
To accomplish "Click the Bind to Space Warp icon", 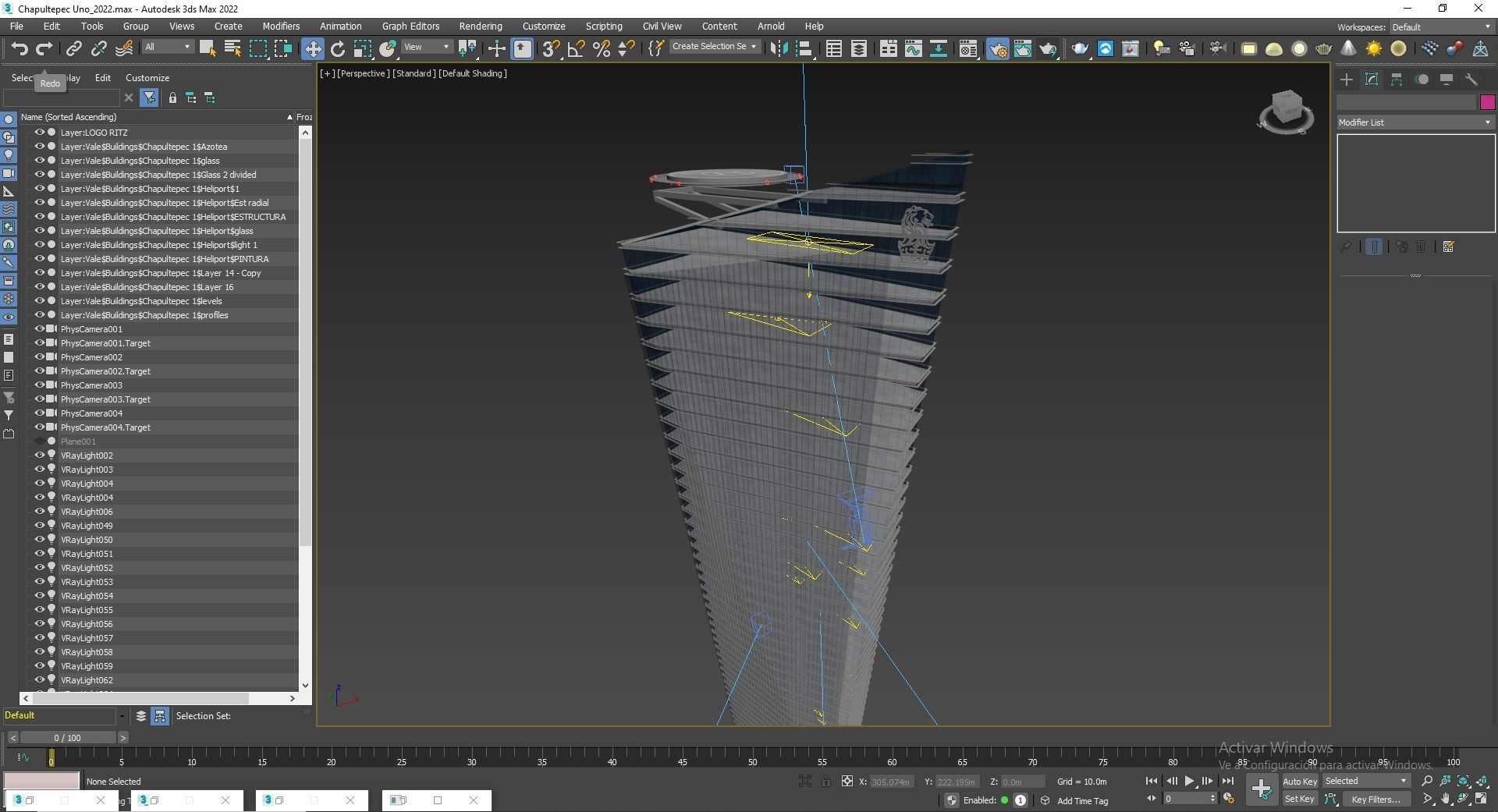I will pos(123,48).
